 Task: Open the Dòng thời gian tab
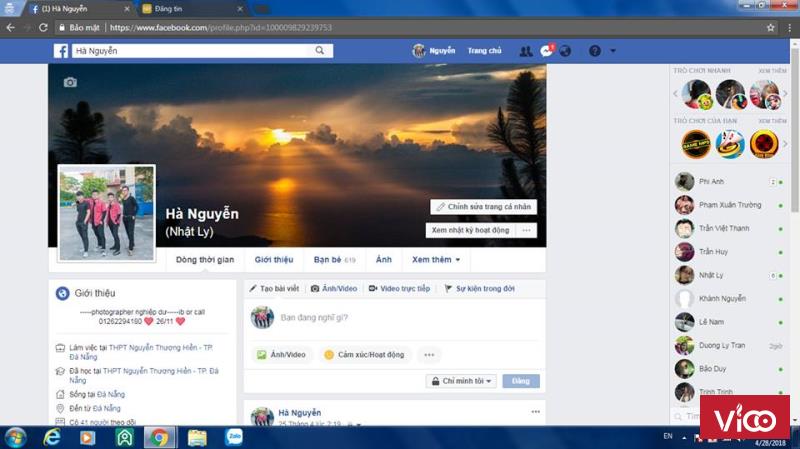205,260
